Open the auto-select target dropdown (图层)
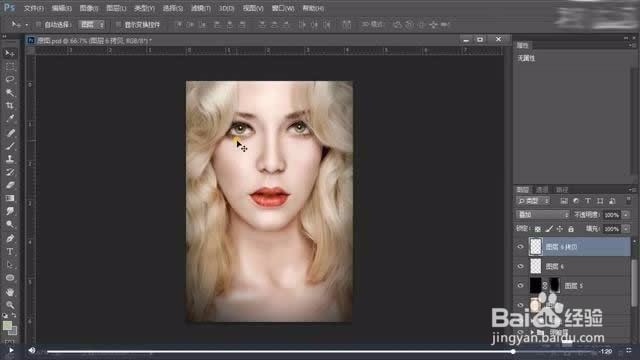The height and width of the screenshot is (360, 640). pos(92,25)
